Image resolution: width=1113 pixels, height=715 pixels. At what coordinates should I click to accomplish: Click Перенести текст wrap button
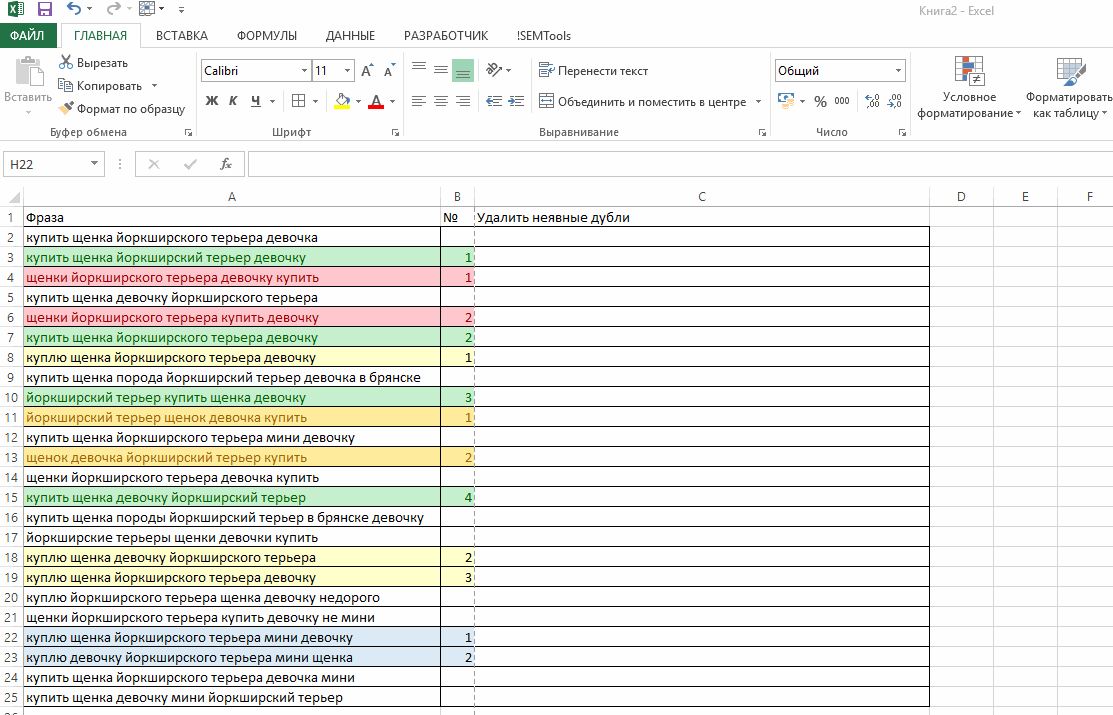click(x=593, y=70)
